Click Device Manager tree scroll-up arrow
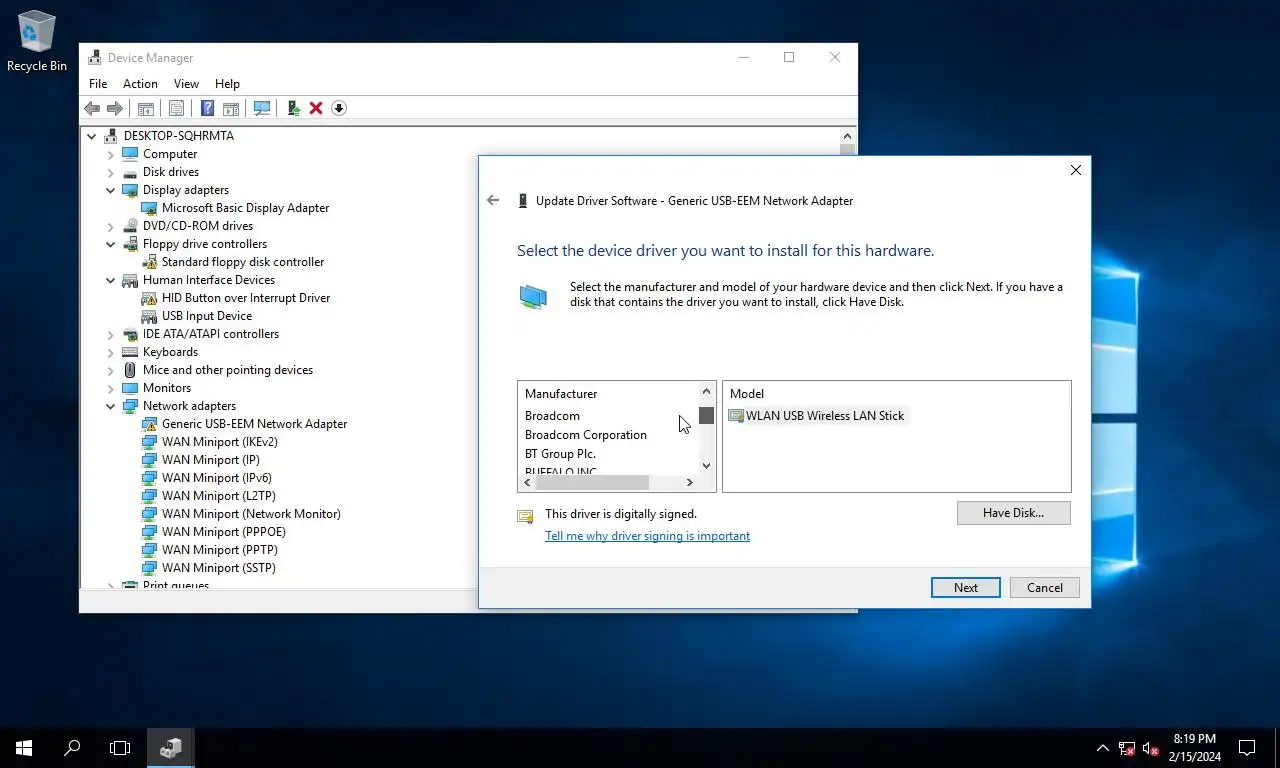Image resolution: width=1280 pixels, height=768 pixels. click(x=848, y=136)
